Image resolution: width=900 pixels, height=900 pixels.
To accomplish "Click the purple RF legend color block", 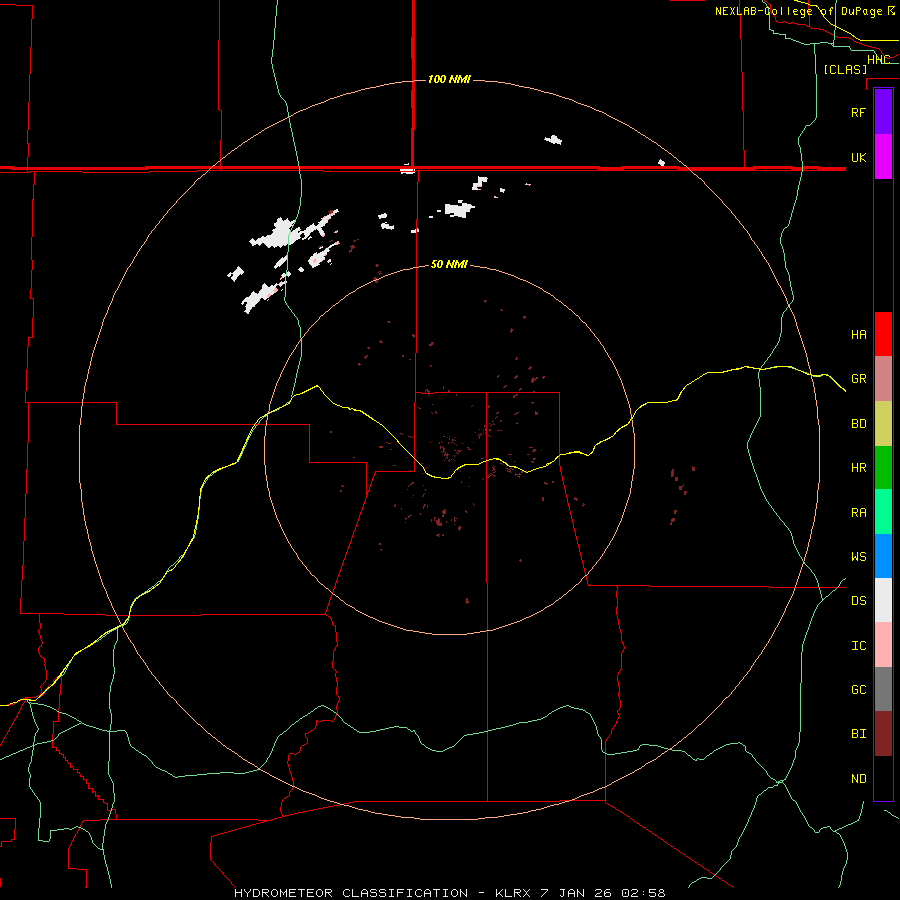I will [x=883, y=112].
